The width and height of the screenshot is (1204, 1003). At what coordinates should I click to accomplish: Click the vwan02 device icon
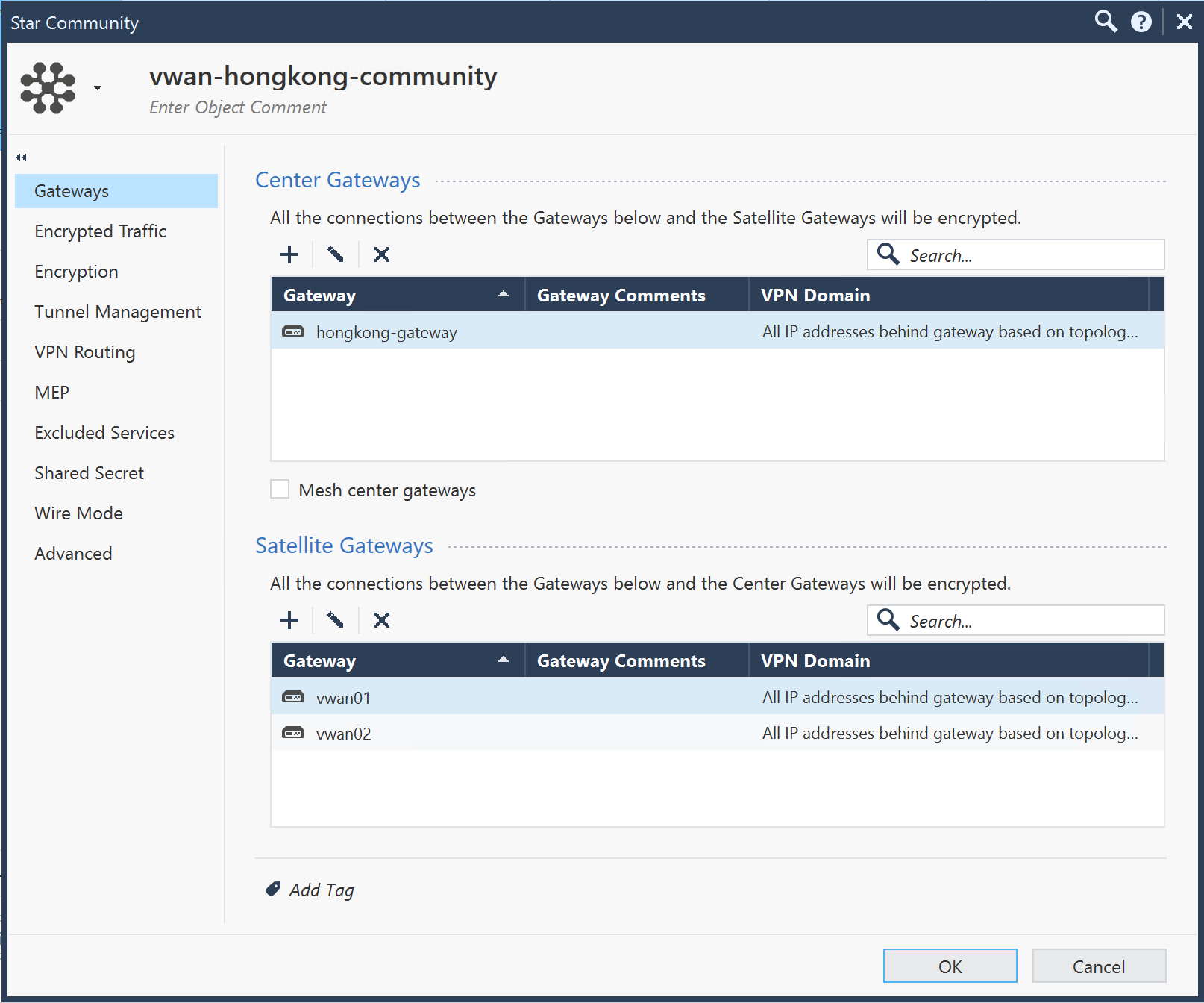tap(293, 733)
